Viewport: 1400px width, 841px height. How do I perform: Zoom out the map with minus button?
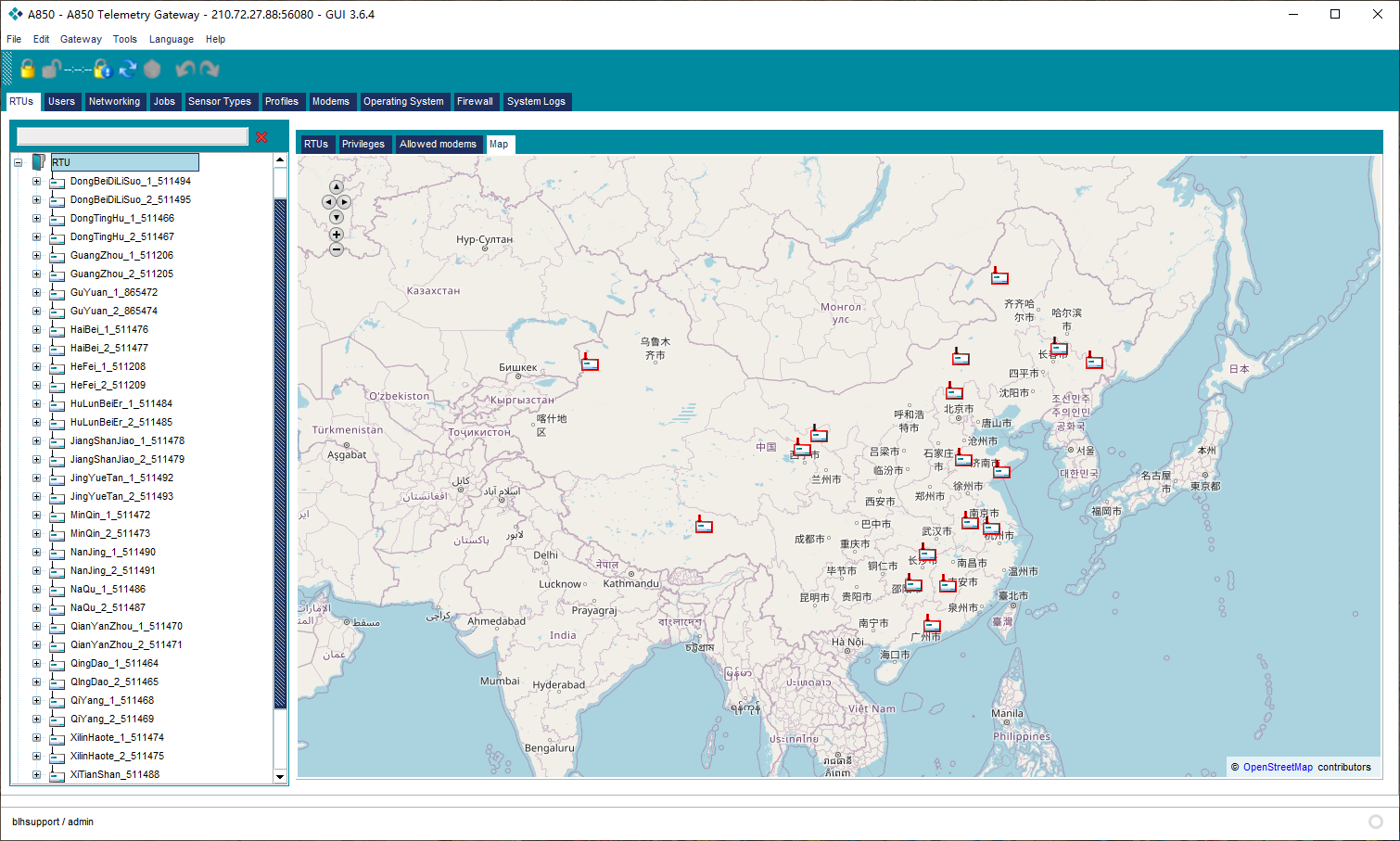(x=337, y=249)
